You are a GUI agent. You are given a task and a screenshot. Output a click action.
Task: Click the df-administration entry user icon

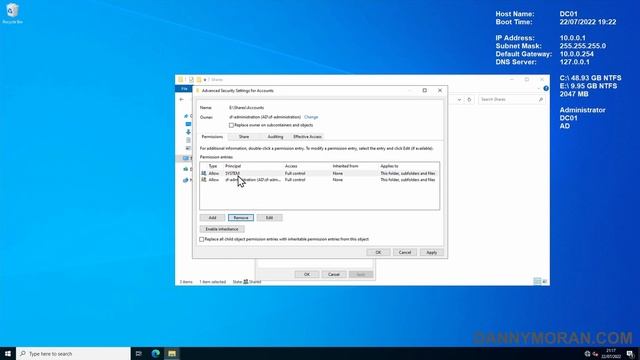tap(204, 180)
